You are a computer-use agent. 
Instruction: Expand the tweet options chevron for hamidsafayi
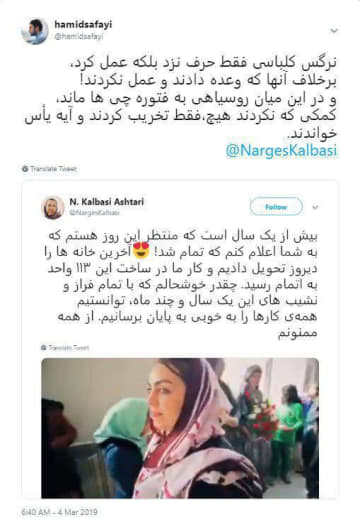pyautogui.click(x=334, y=31)
